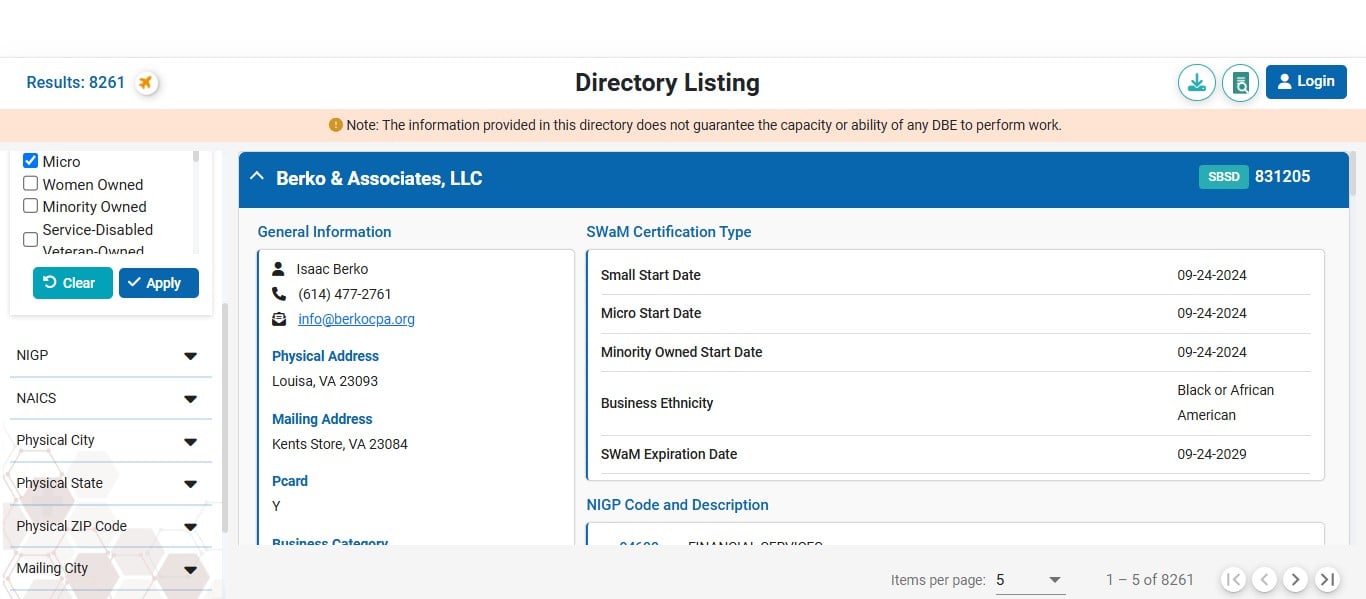Expand the Physical ZIP Code filter
1366x599 pixels.
tap(110, 526)
